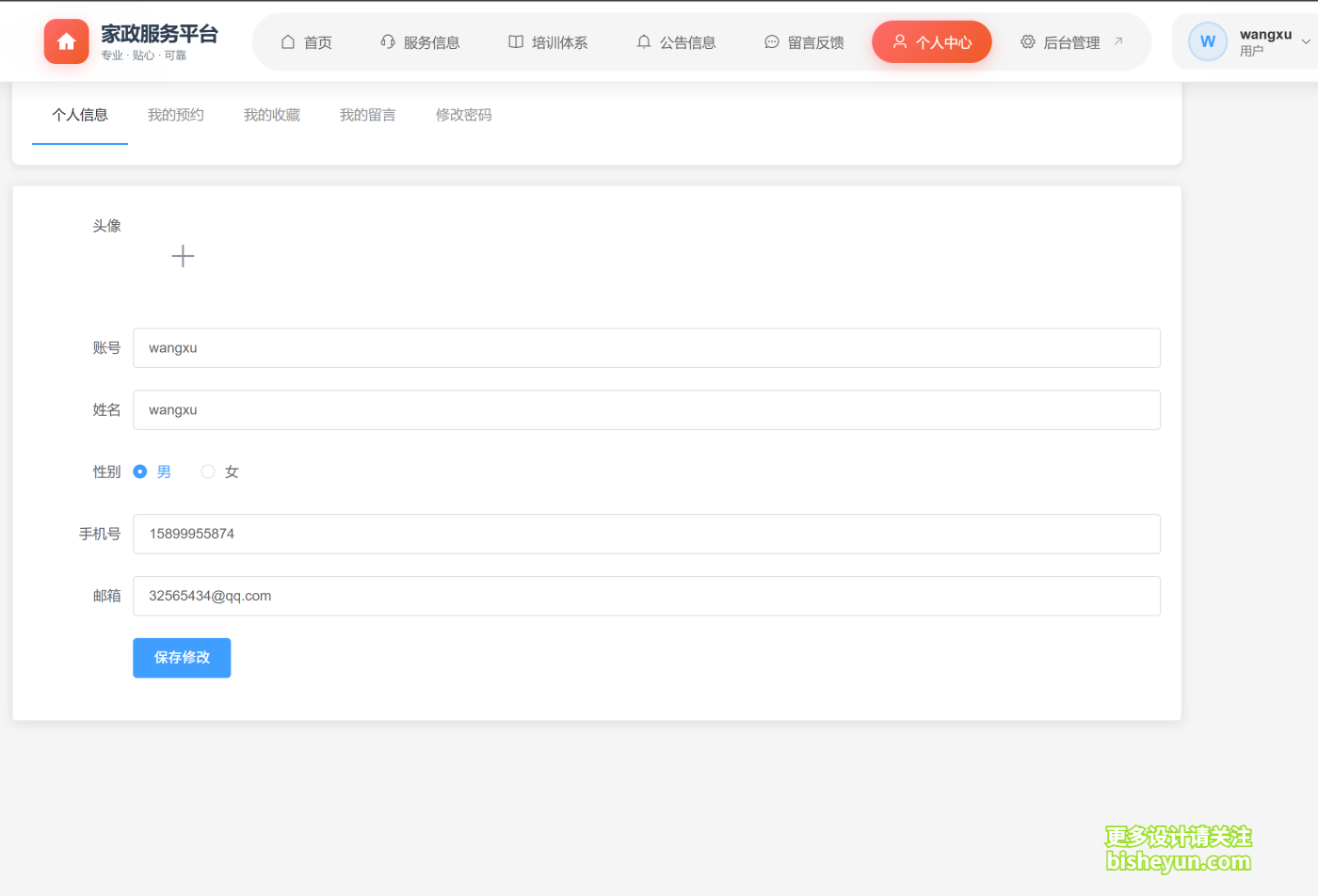Click the 后台管理 external link arrow
Viewport: 1318px width, 896px height.
point(1117,41)
